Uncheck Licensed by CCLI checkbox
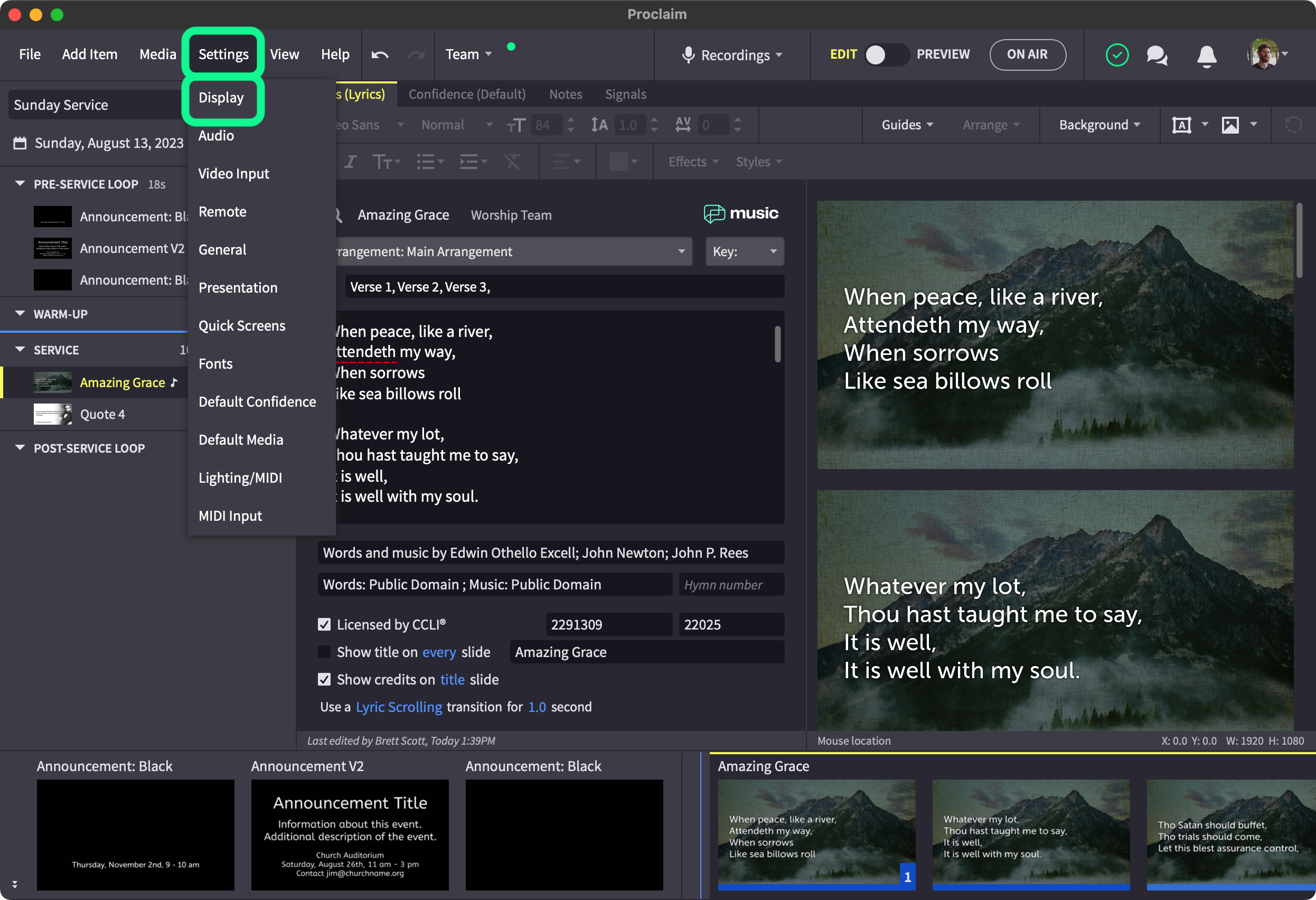The height and width of the screenshot is (900, 1316). 324,624
